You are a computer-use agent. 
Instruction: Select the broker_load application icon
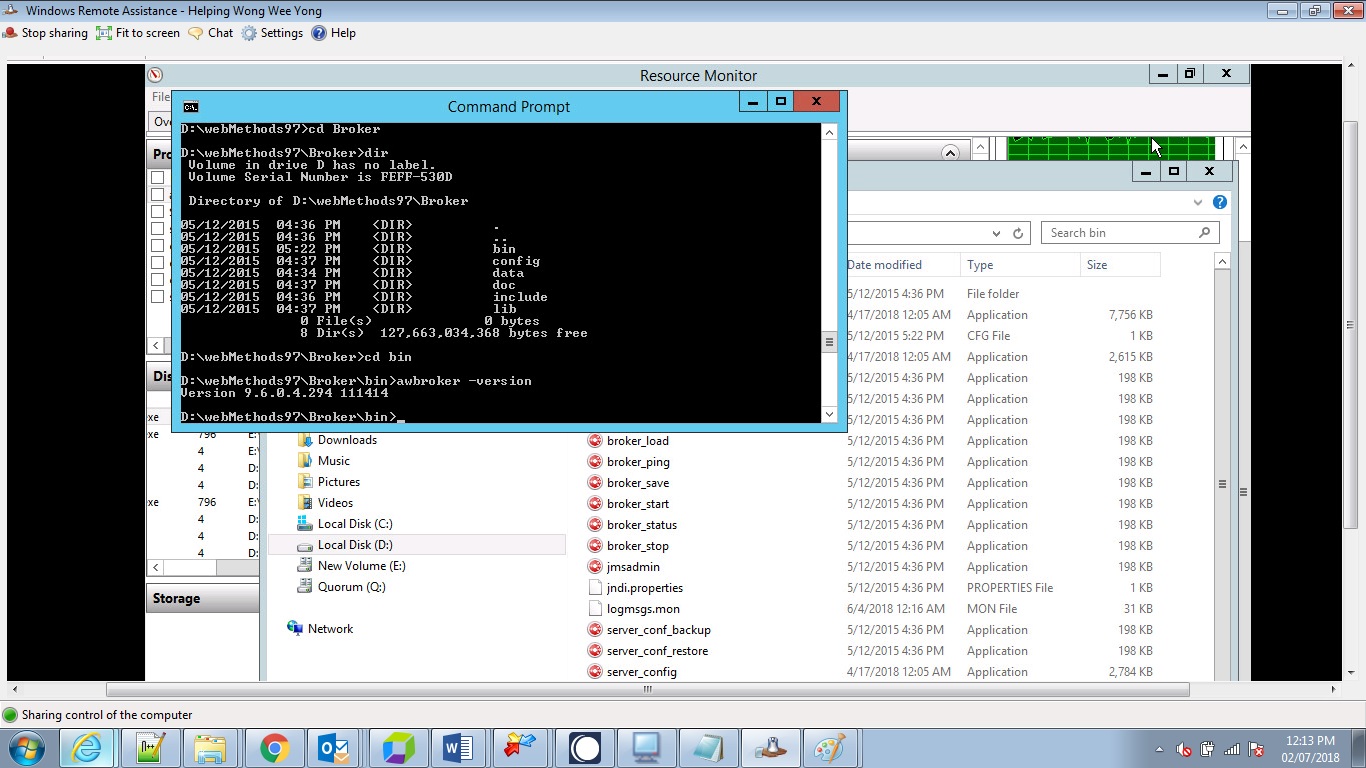point(594,441)
